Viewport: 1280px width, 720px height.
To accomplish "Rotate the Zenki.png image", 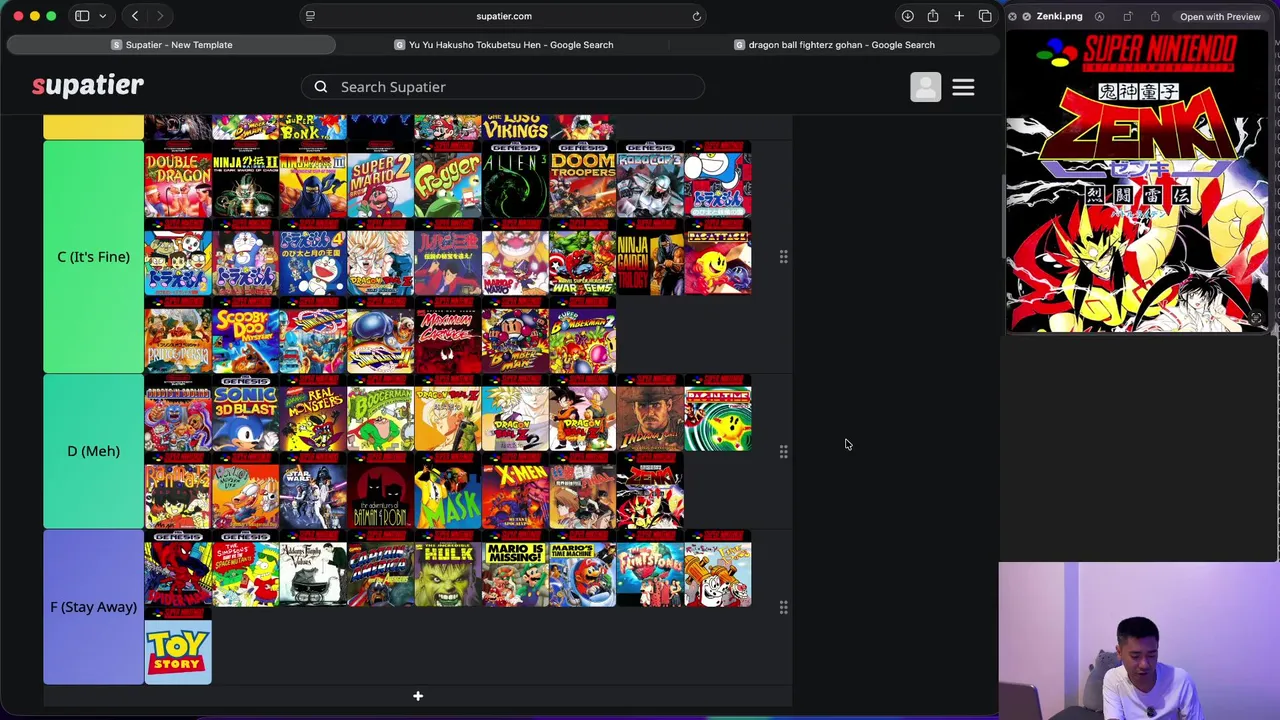I will (1127, 16).
